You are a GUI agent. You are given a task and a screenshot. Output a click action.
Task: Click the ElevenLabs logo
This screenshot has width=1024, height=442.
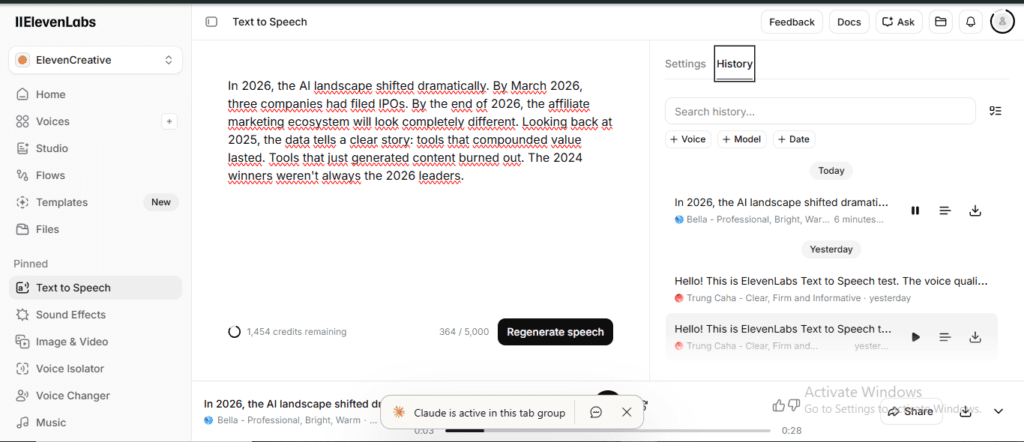click(x=56, y=22)
